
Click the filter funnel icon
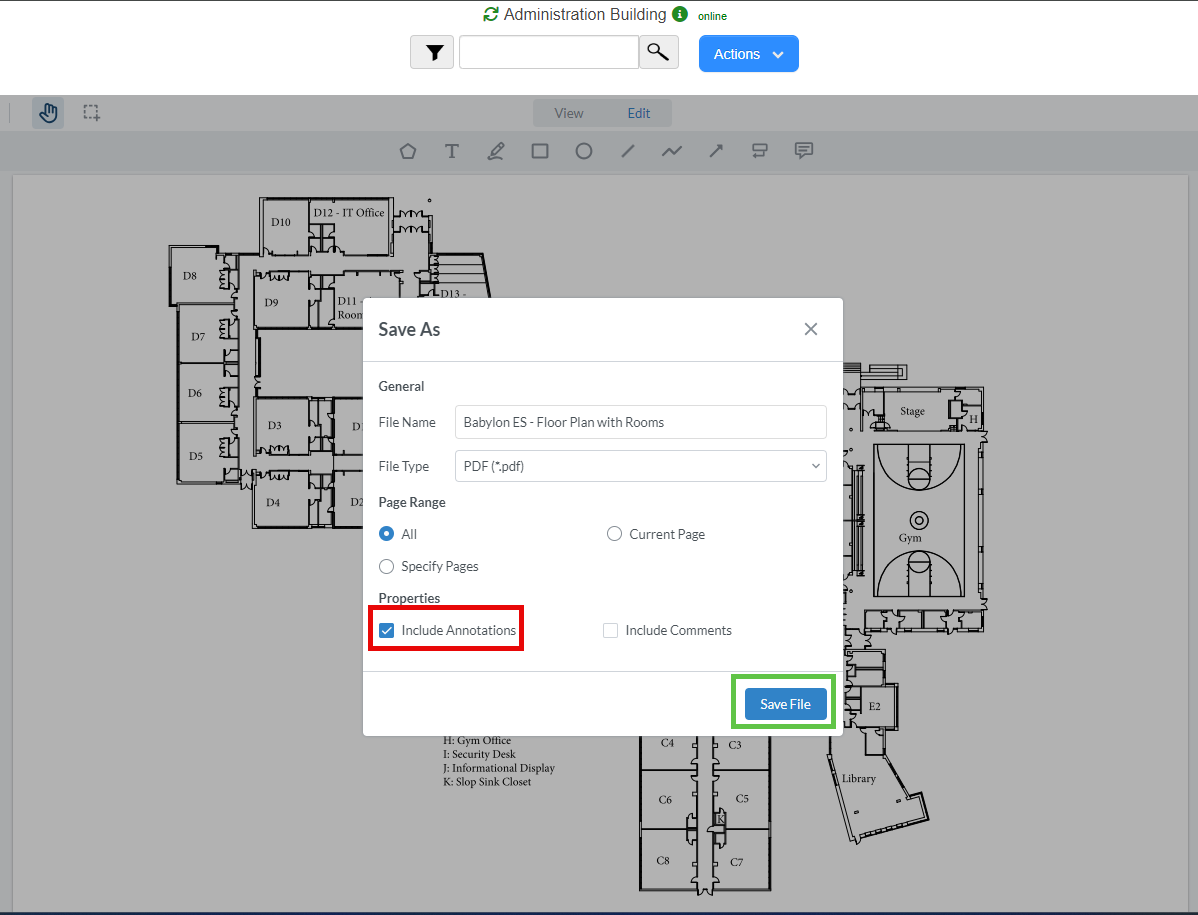coord(432,53)
